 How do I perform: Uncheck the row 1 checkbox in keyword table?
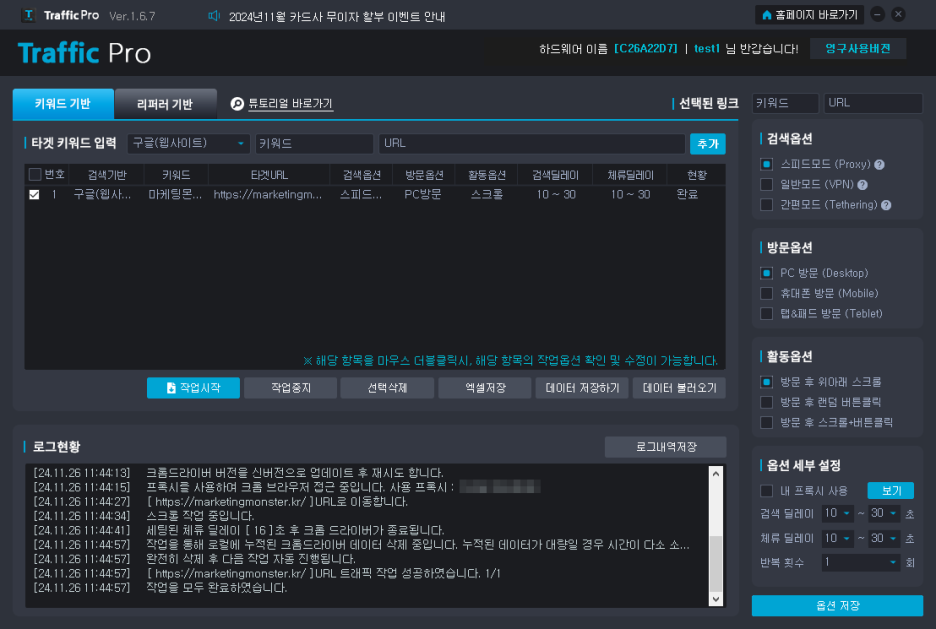click(x=34, y=195)
